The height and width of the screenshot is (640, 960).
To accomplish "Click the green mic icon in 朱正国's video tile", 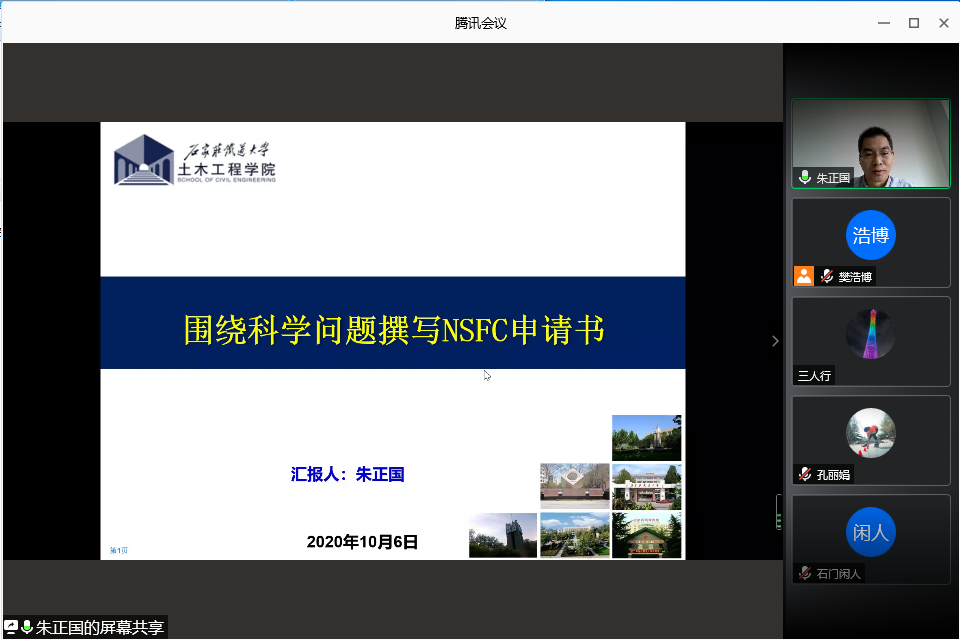I will pos(804,178).
